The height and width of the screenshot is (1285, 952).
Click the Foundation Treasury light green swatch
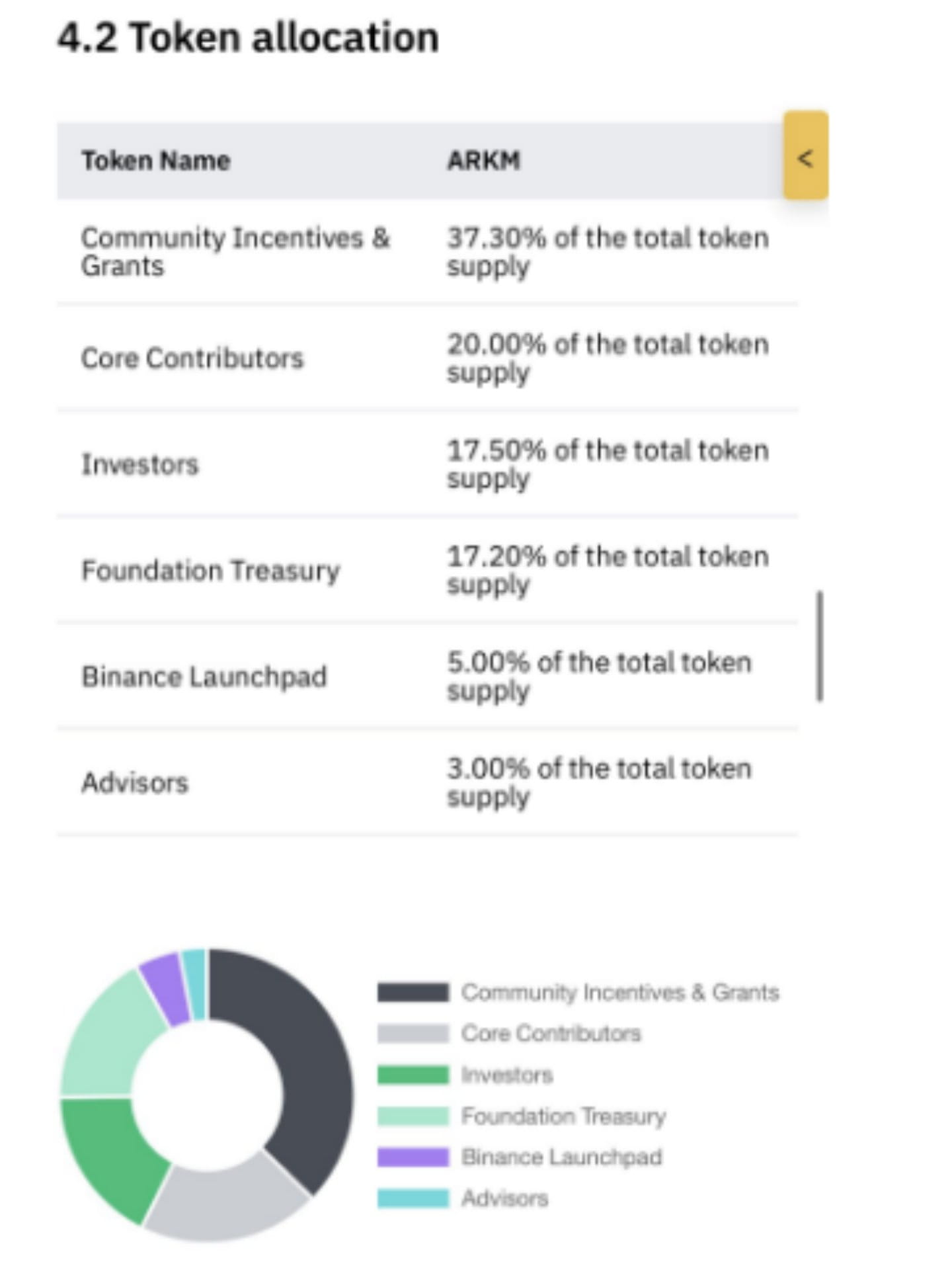click(x=413, y=1116)
